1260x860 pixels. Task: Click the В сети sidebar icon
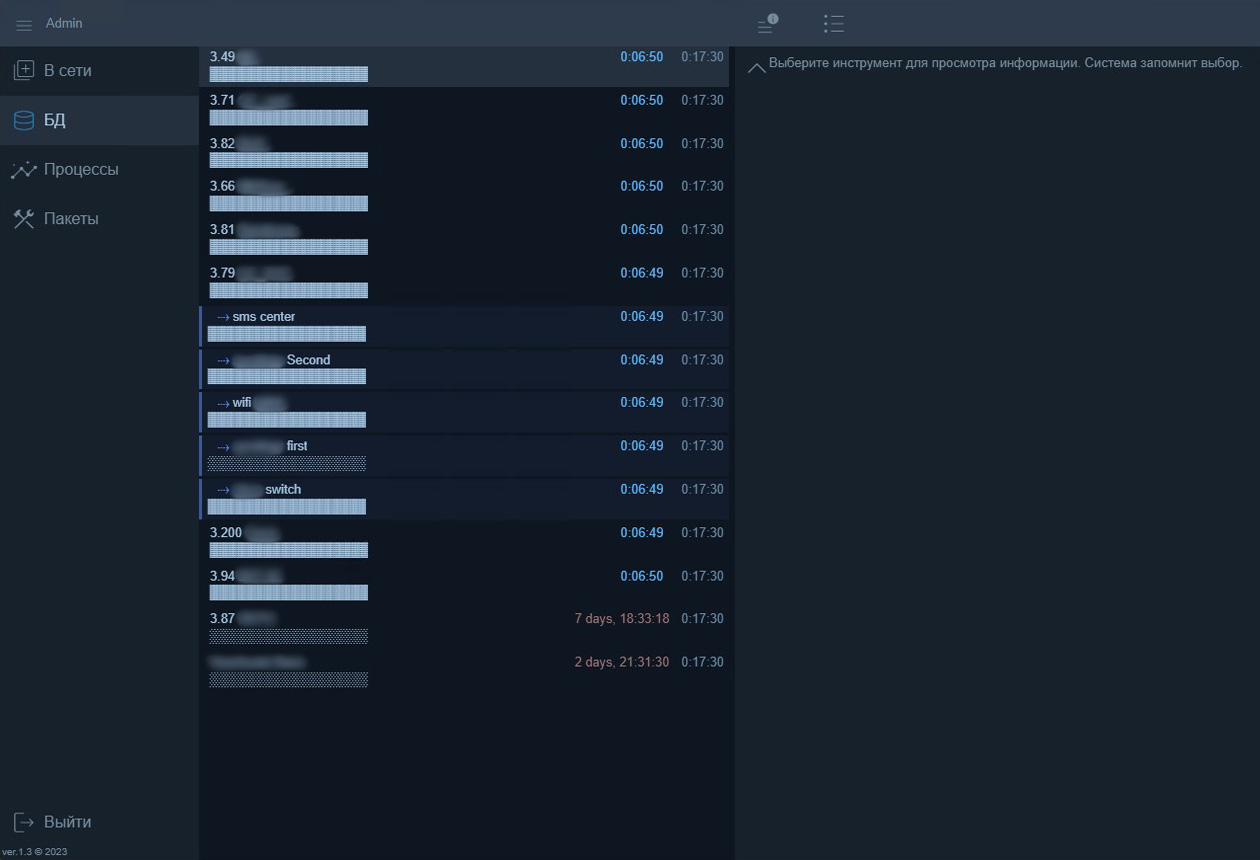click(23, 71)
